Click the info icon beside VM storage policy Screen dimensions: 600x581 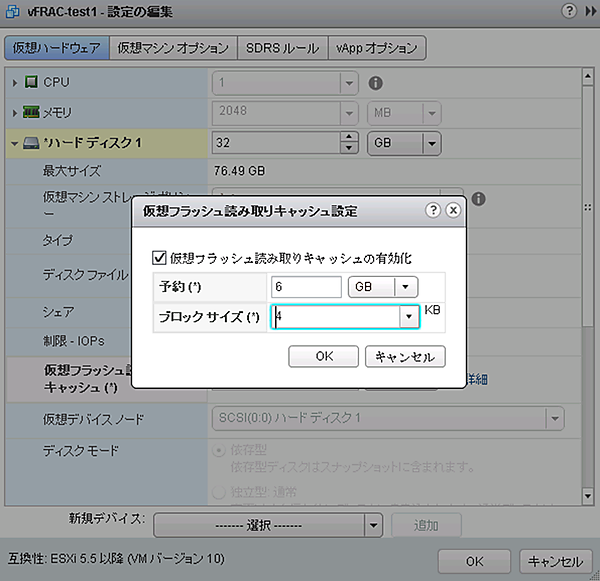479,198
